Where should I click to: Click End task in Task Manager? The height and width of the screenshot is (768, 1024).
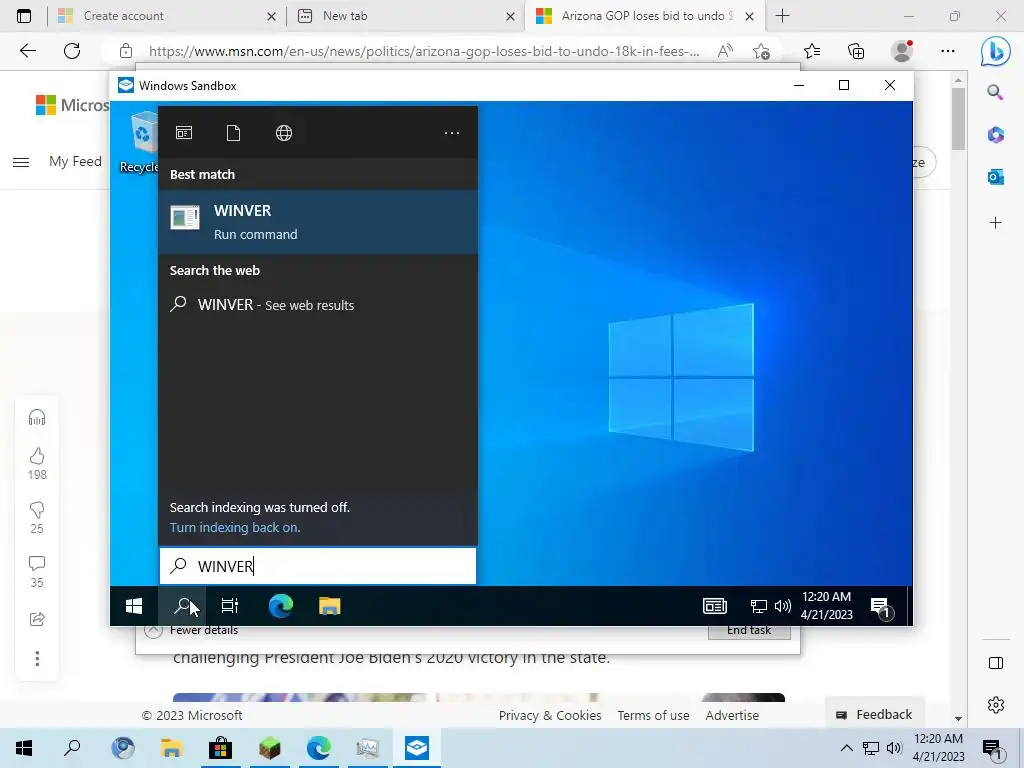point(749,631)
